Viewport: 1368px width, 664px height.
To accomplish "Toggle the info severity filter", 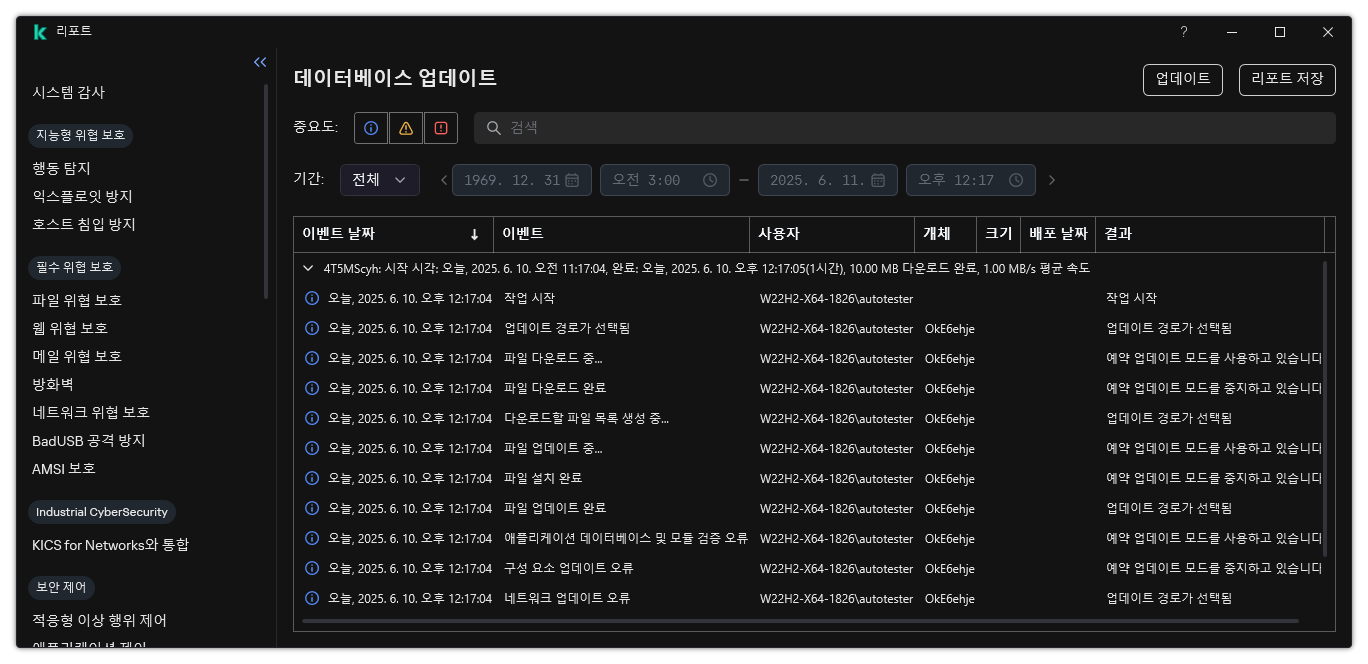I will (370, 127).
